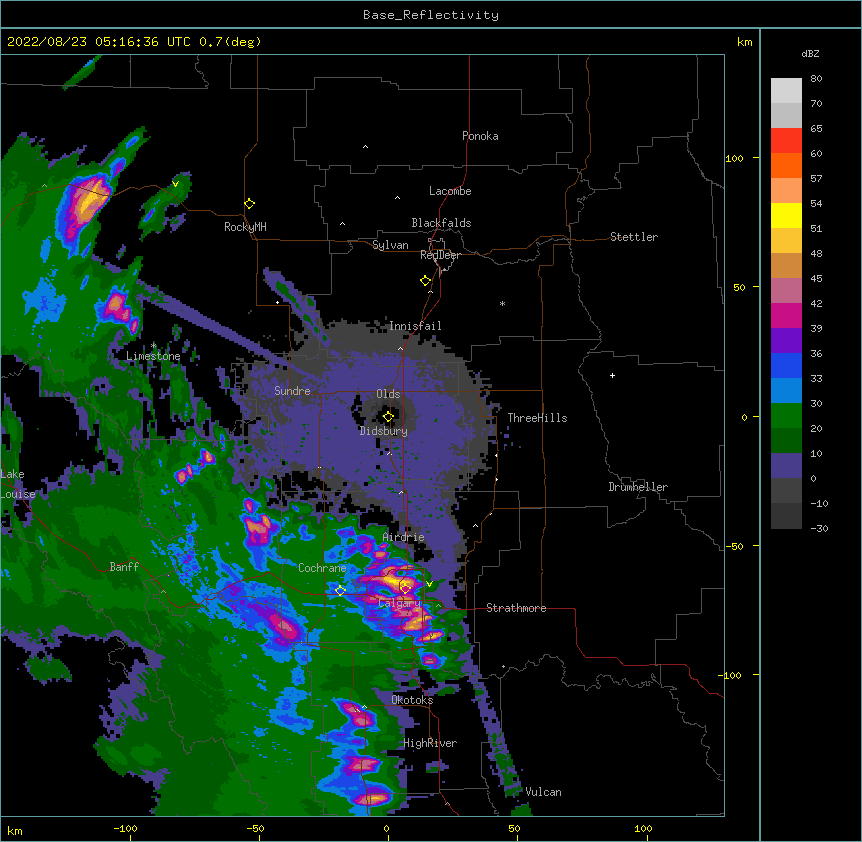This screenshot has width=862, height=842.
Task: Click the Innisfail label
Action: pos(415,326)
